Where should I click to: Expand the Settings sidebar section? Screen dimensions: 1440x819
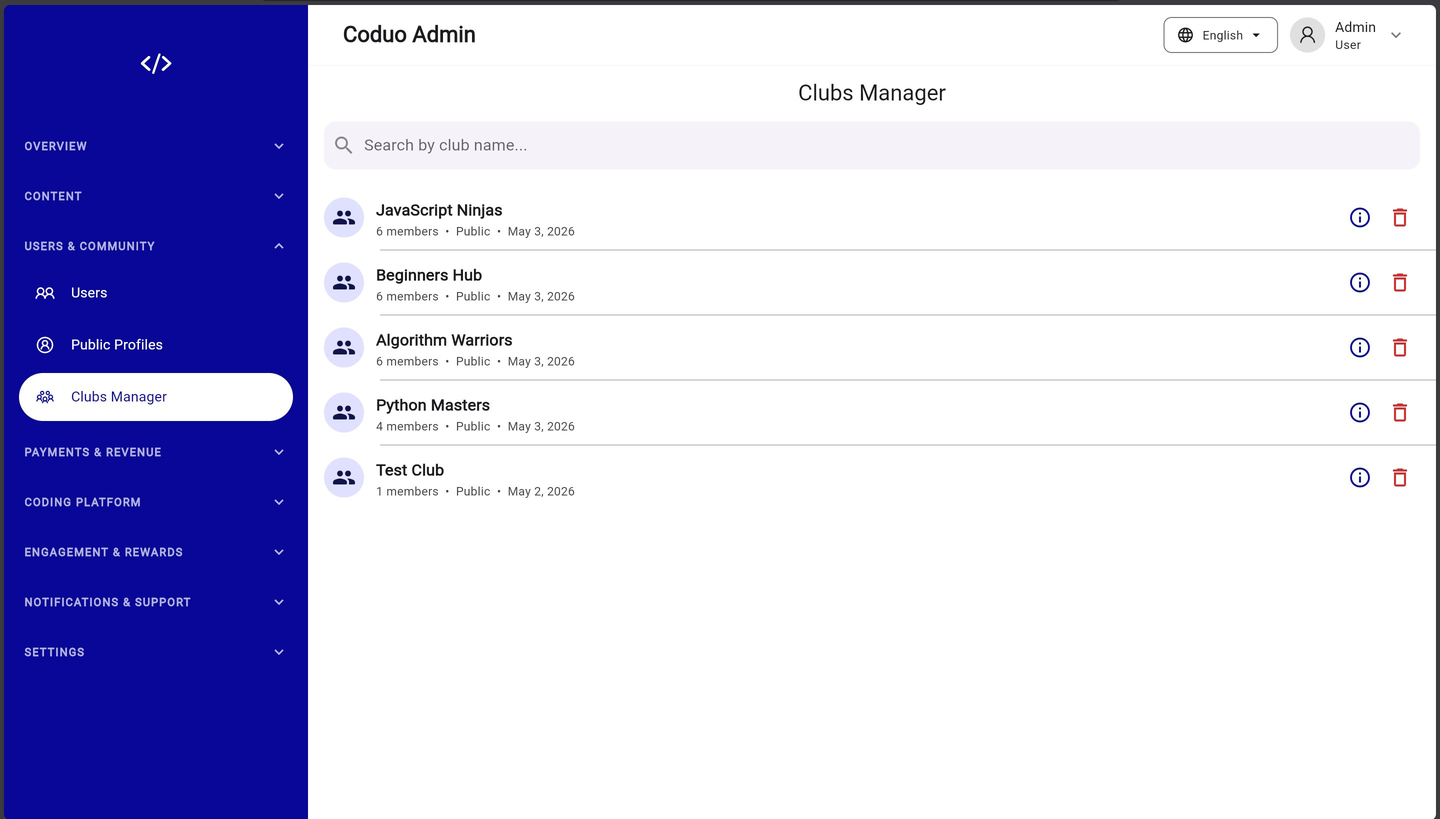click(155, 652)
